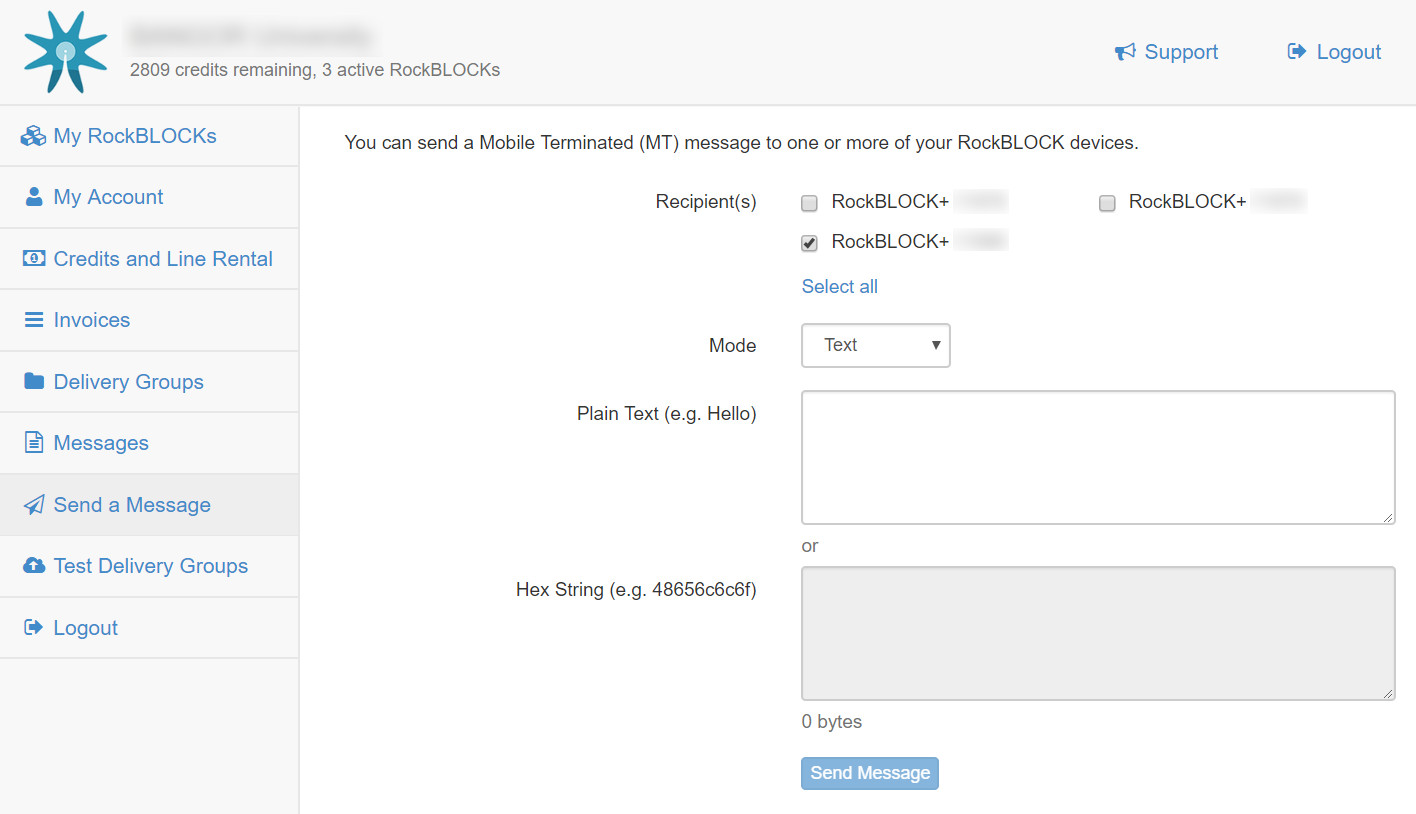Click the paper plane icon beside Send a Message
The image size is (1416, 814).
coord(34,505)
